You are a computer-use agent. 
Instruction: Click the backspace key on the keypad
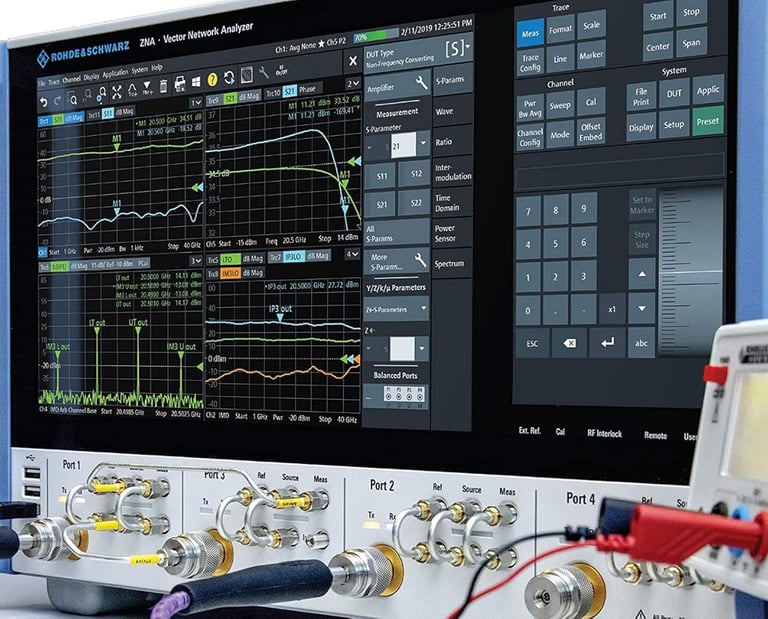pyautogui.click(x=569, y=343)
